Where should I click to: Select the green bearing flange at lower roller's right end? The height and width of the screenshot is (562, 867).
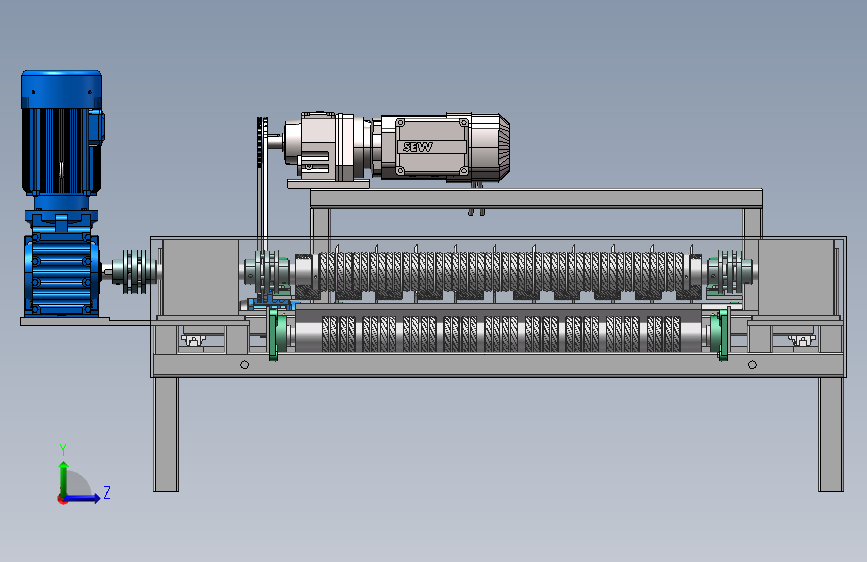[x=720, y=334]
